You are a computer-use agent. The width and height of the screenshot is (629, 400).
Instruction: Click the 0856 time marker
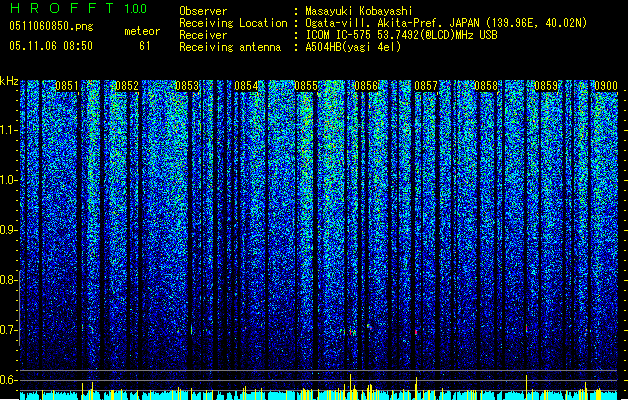pos(366,86)
